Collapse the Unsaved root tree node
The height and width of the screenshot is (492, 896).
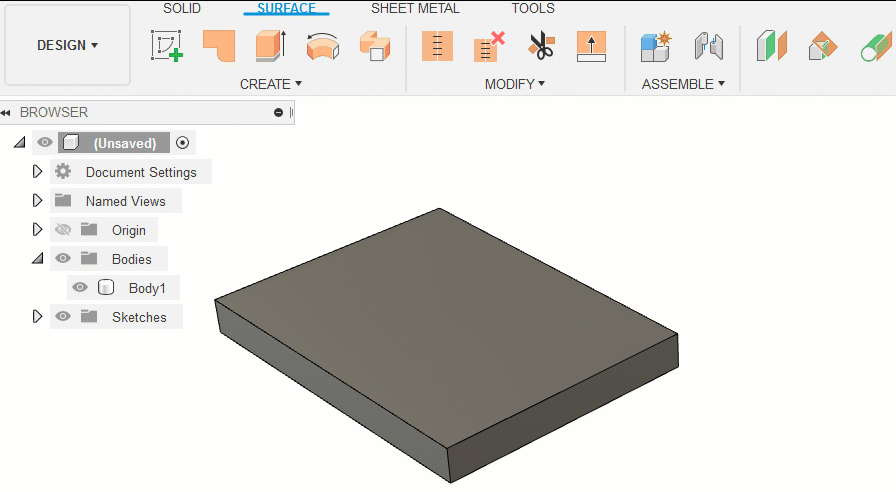20,142
